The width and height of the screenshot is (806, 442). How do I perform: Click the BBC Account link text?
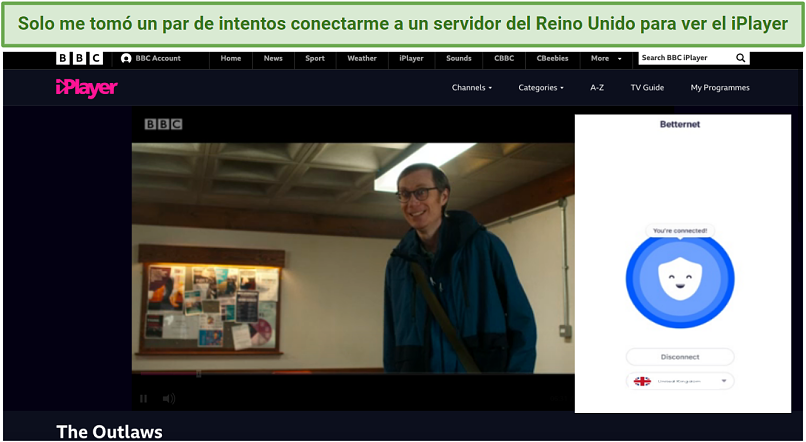pyautogui.click(x=158, y=59)
